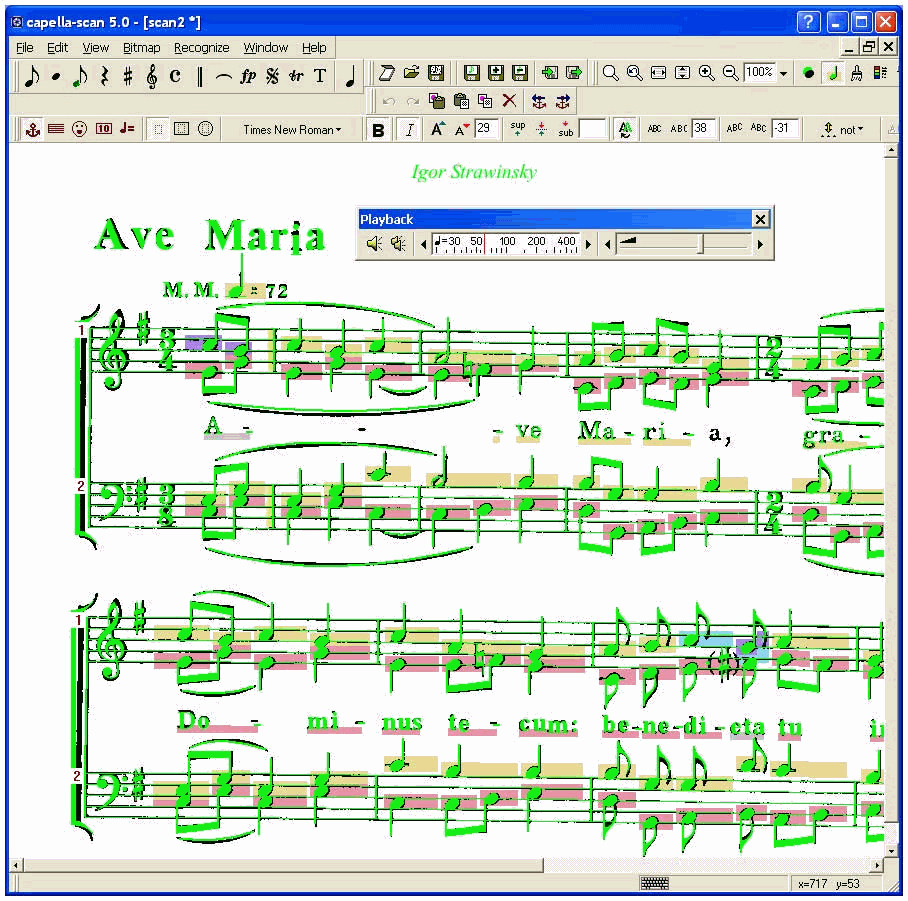The height and width of the screenshot is (901, 908).
Task: Select the eighth note insert tool
Action: pos(32,76)
